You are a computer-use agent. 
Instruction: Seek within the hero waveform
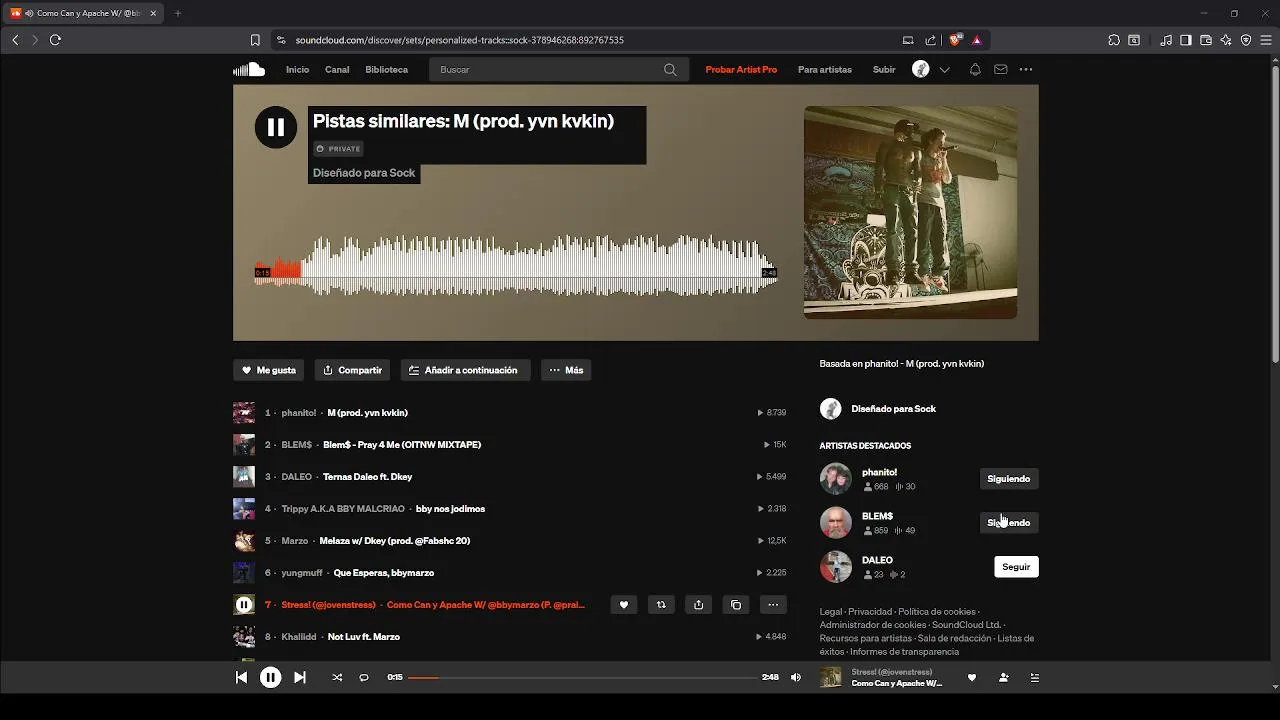[516, 266]
